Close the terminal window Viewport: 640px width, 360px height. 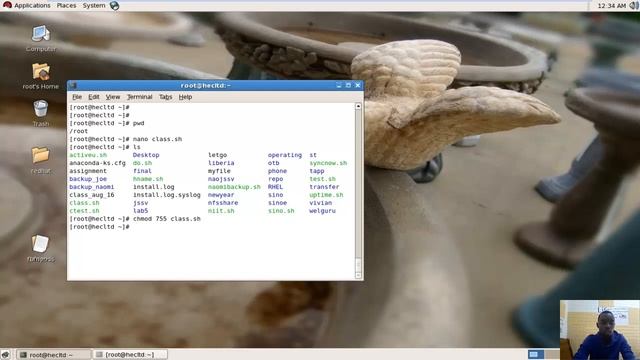358,85
